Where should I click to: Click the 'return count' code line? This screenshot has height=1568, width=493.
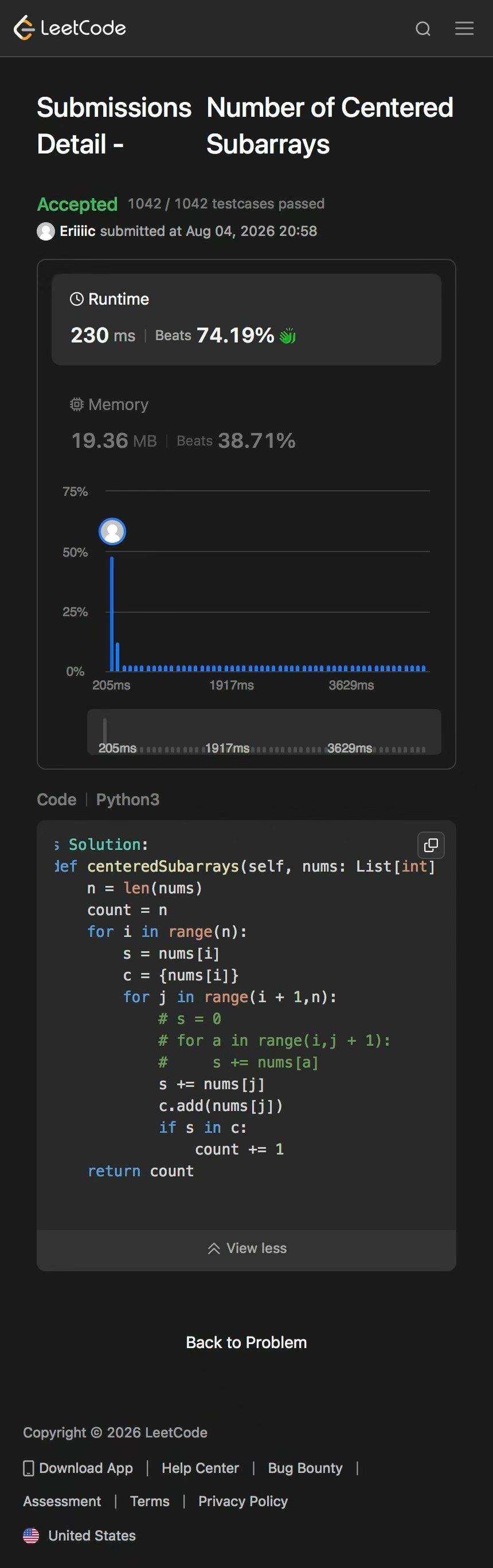[x=141, y=1171]
